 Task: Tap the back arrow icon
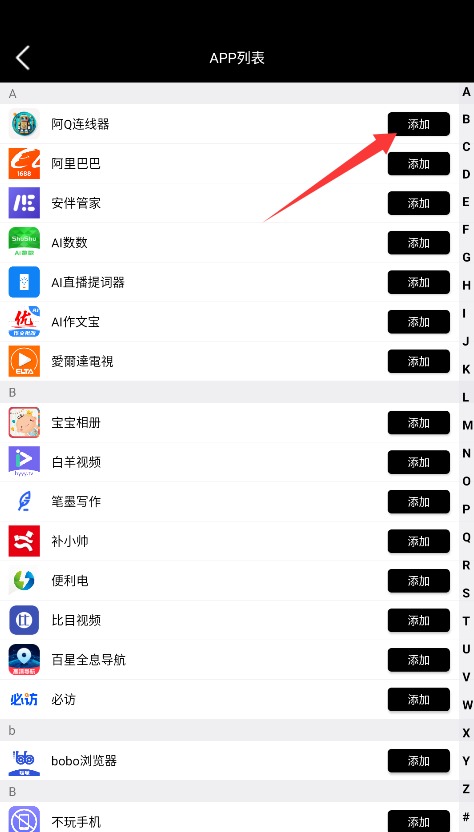point(22,58)
